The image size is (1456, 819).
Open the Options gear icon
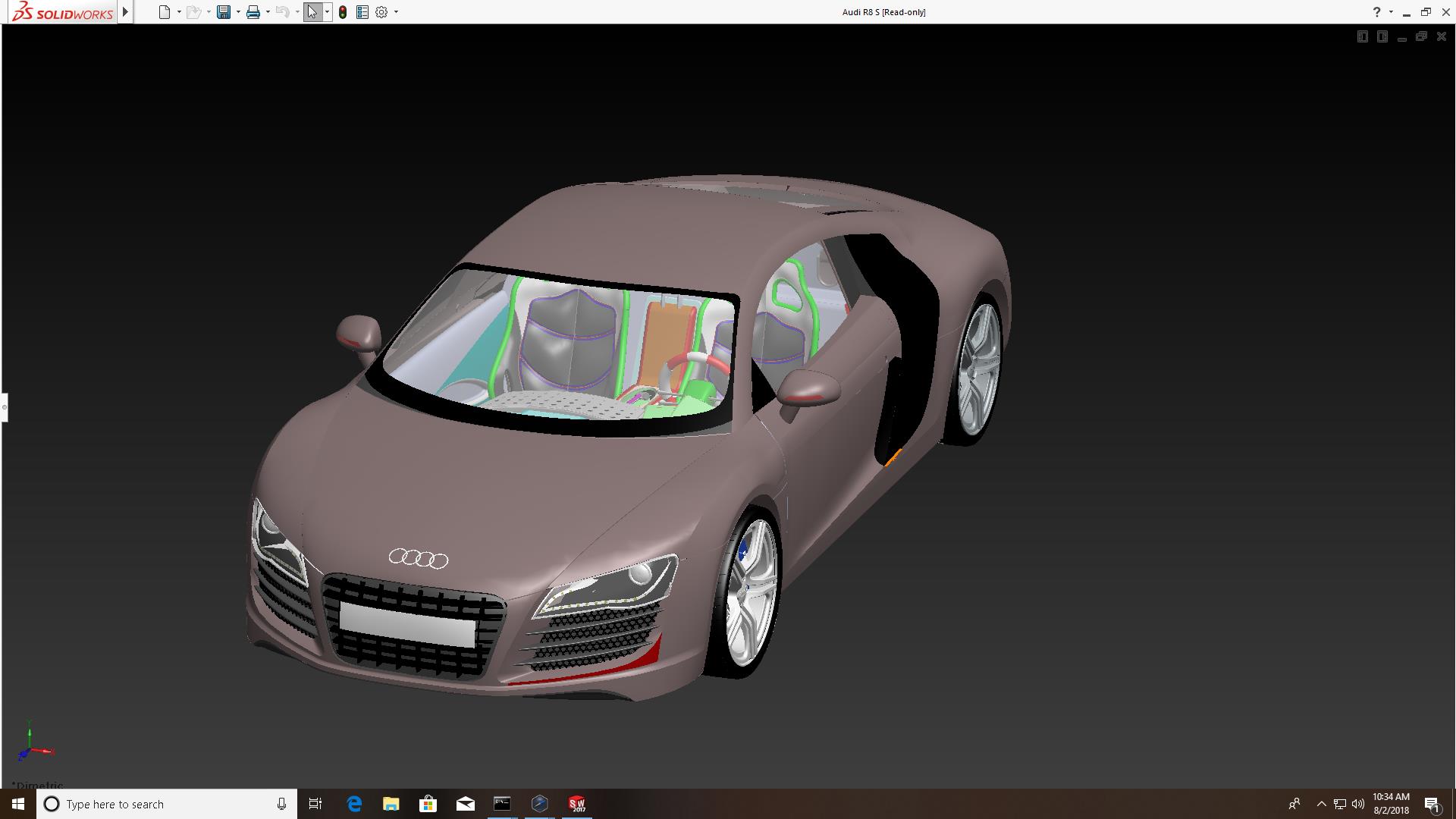(381, 12)
